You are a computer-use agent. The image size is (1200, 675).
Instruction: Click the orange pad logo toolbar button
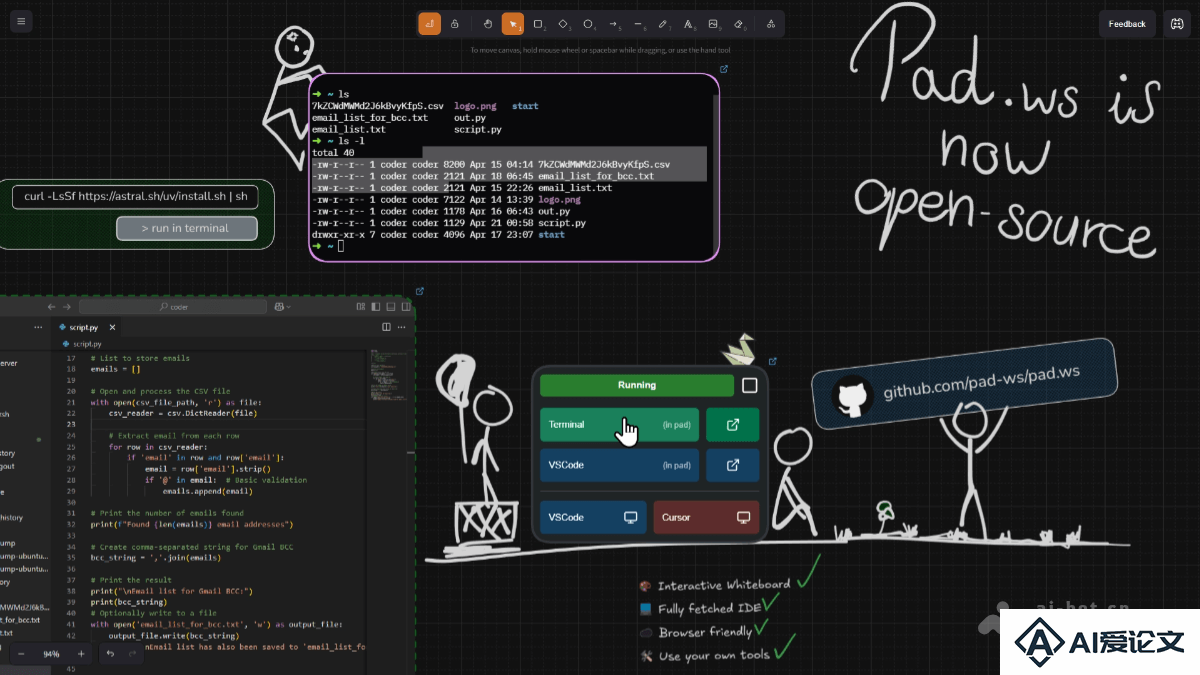click(429, 23)
